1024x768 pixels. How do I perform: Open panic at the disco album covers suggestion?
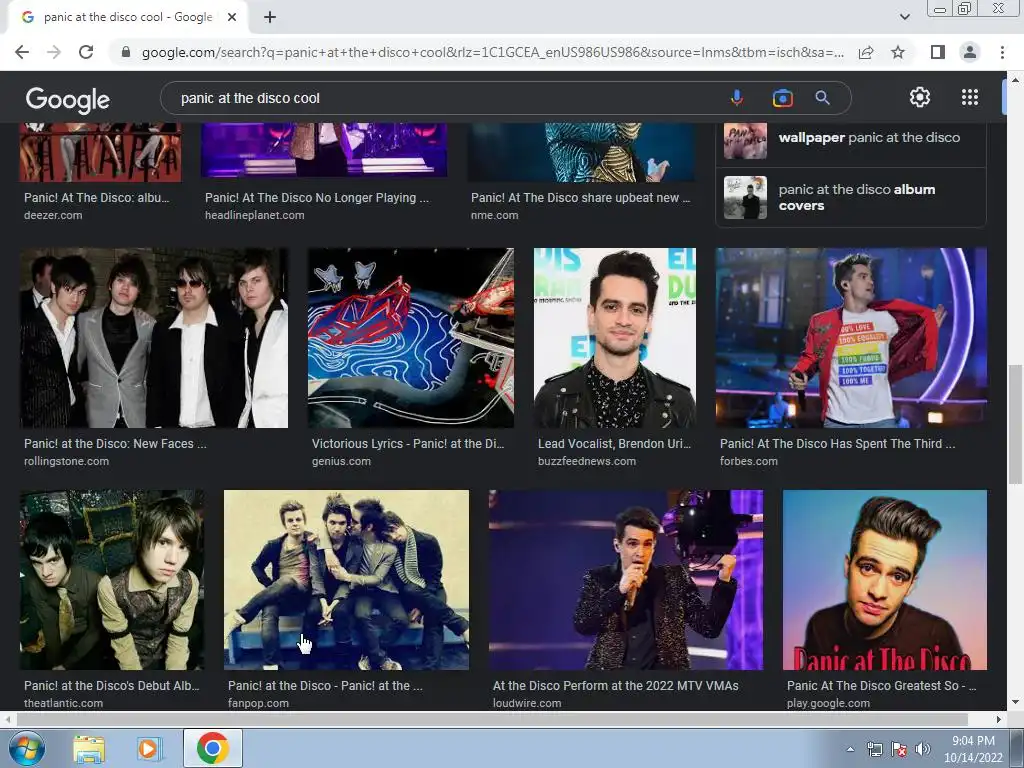[850, 197]
